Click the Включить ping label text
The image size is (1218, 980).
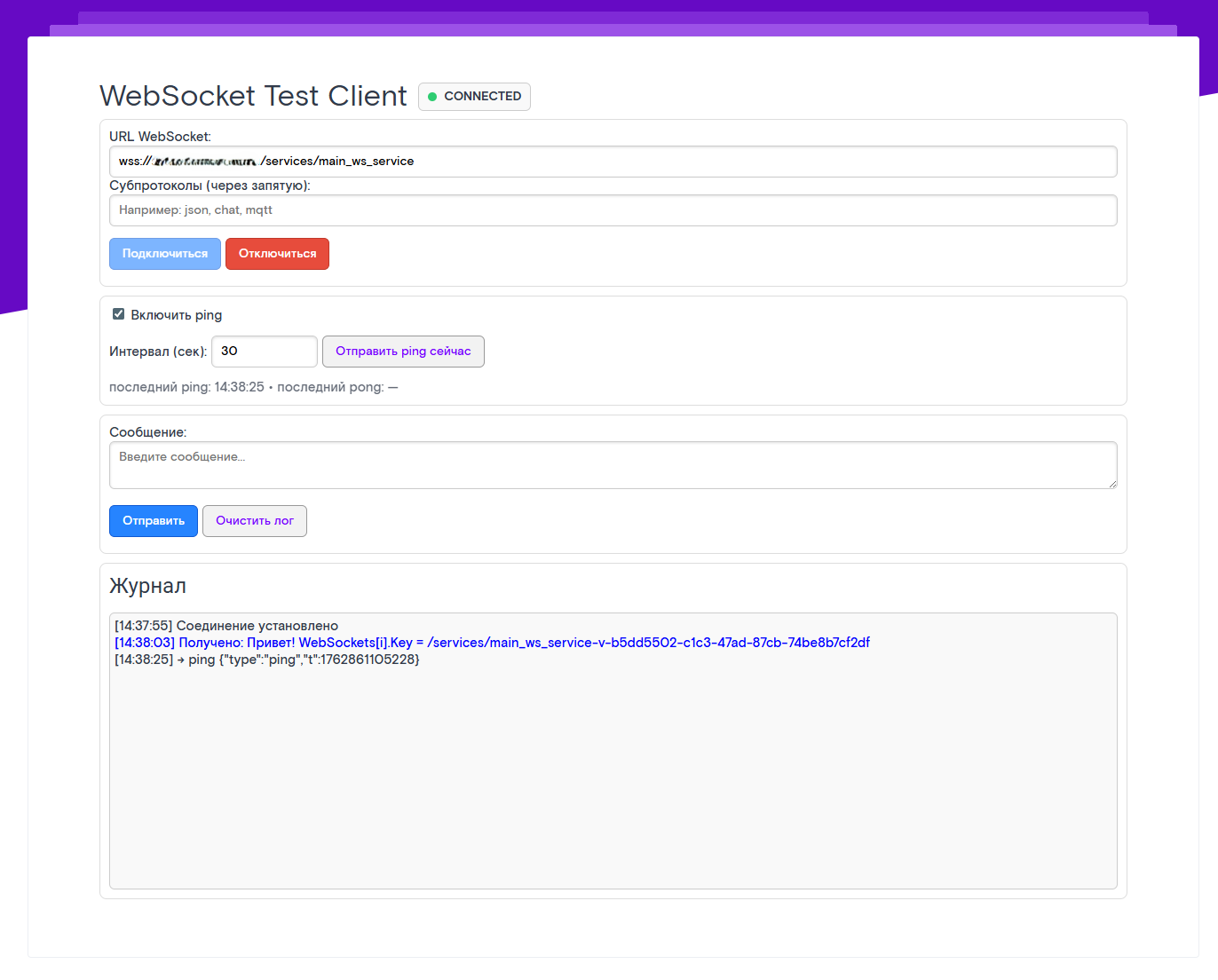tap(177, 315)
